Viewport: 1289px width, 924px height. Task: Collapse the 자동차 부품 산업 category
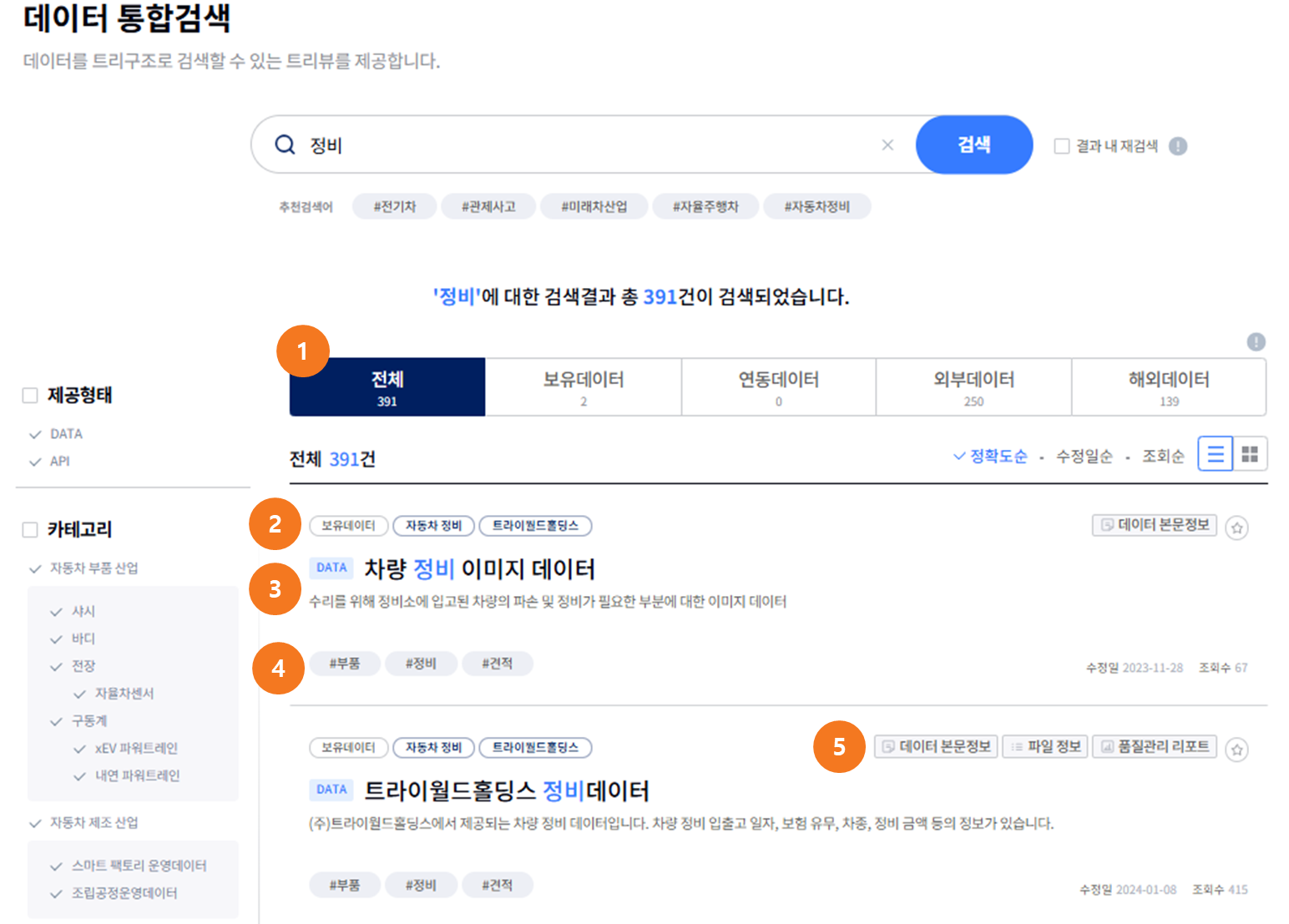pyautogui.click(x=35, y=568)
